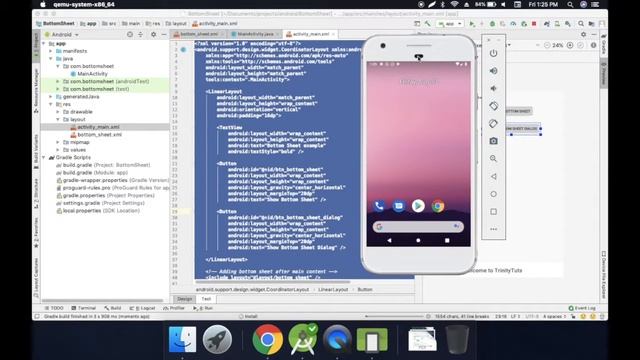
Task: Take an emulator screenshot with camera icon
Action: tap(493, 141)
